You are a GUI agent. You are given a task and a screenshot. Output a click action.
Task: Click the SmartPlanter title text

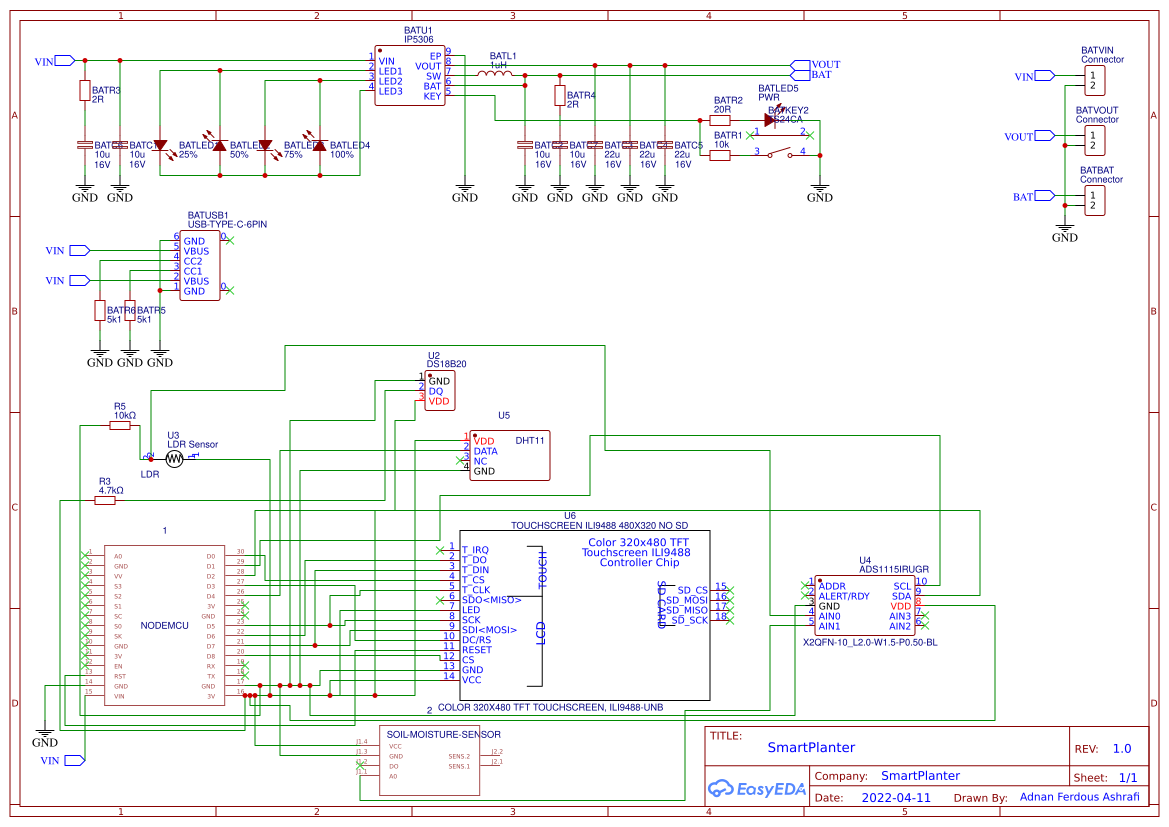[x=812, y=747]
